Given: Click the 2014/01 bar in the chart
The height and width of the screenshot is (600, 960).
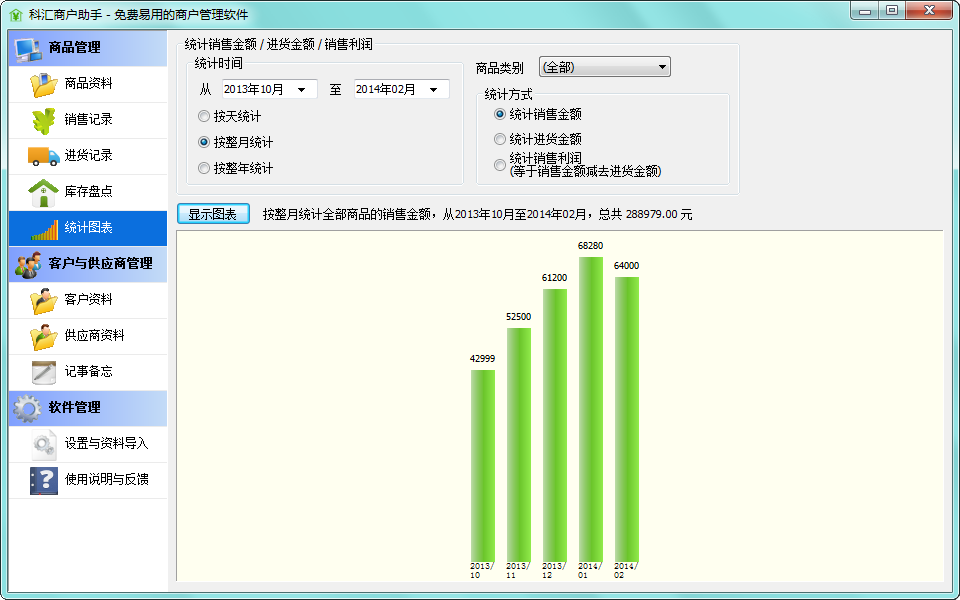Looking at the screenshot, I should (591, 409).
